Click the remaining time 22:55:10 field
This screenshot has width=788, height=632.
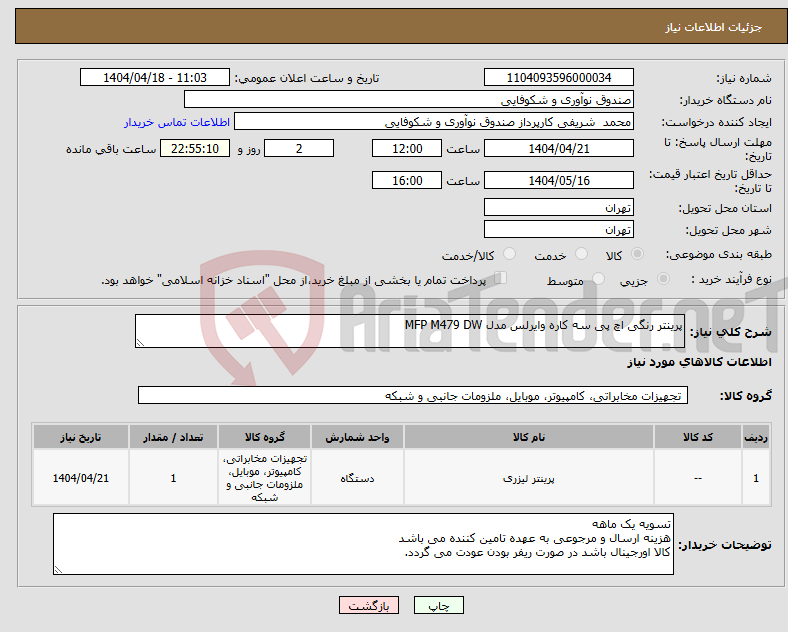pos(195,148)
